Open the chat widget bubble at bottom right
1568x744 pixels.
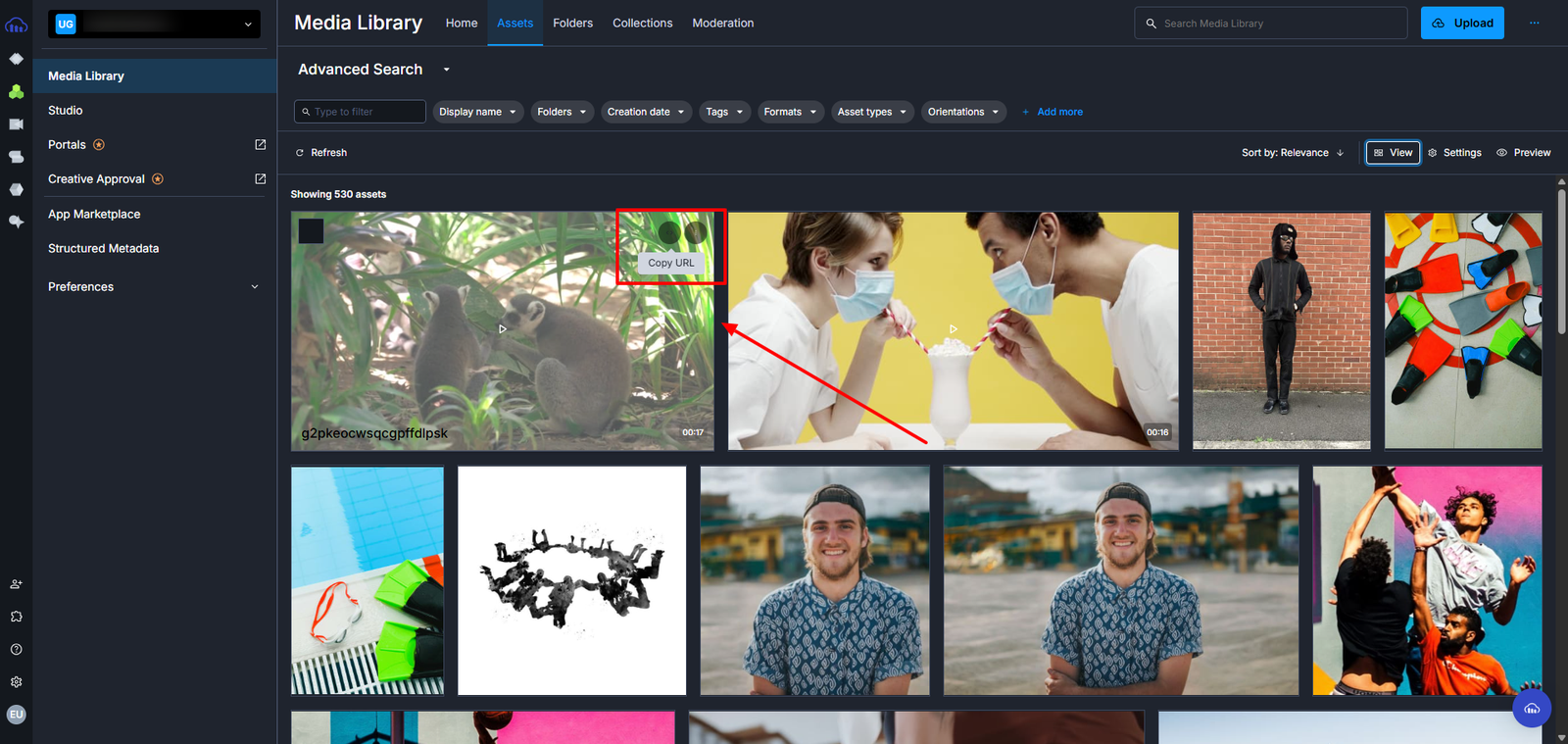(x=1531, y=708)
